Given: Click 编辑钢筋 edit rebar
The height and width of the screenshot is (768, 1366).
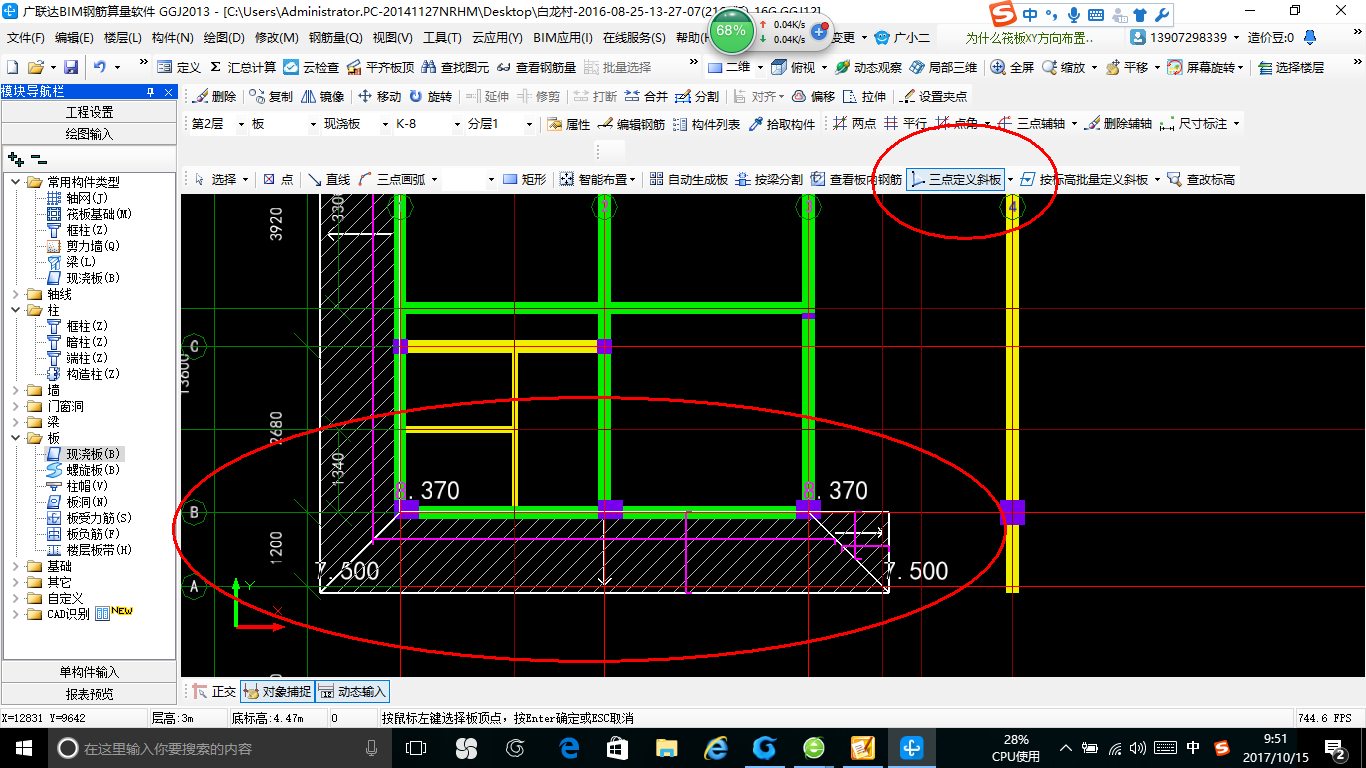Looking at the screenshot, I should point(632,124).
